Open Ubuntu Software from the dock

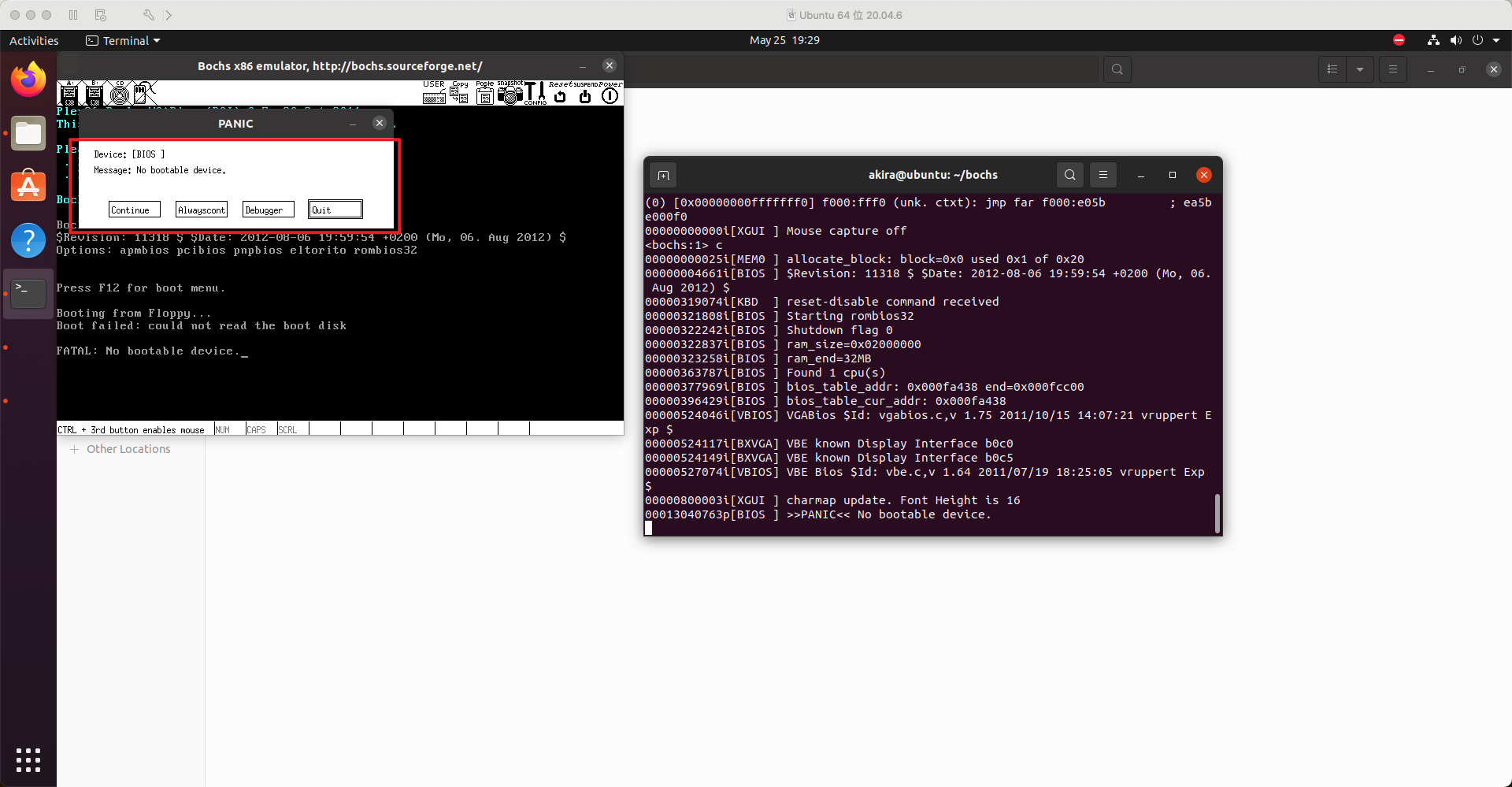(x=28, y=186)
